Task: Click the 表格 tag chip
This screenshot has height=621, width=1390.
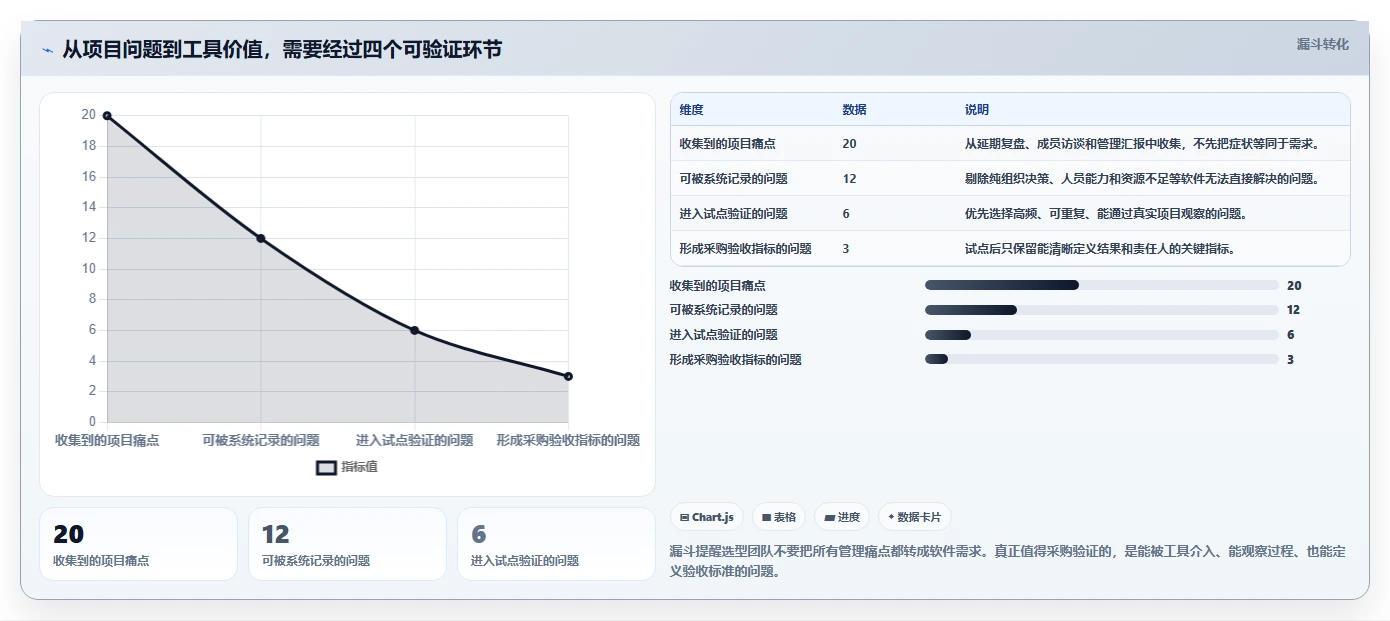Action: click(779, 517)
